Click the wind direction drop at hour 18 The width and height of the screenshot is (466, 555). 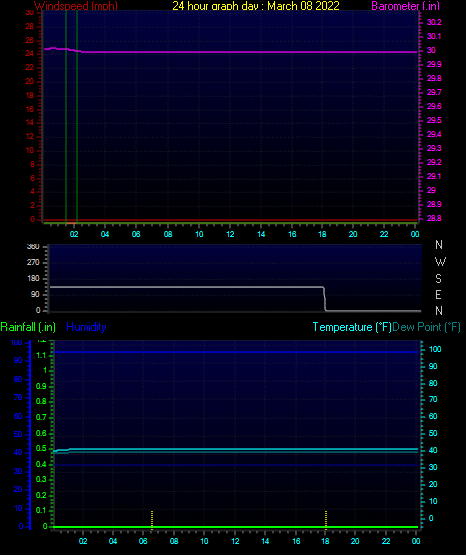tap(324, 299)
